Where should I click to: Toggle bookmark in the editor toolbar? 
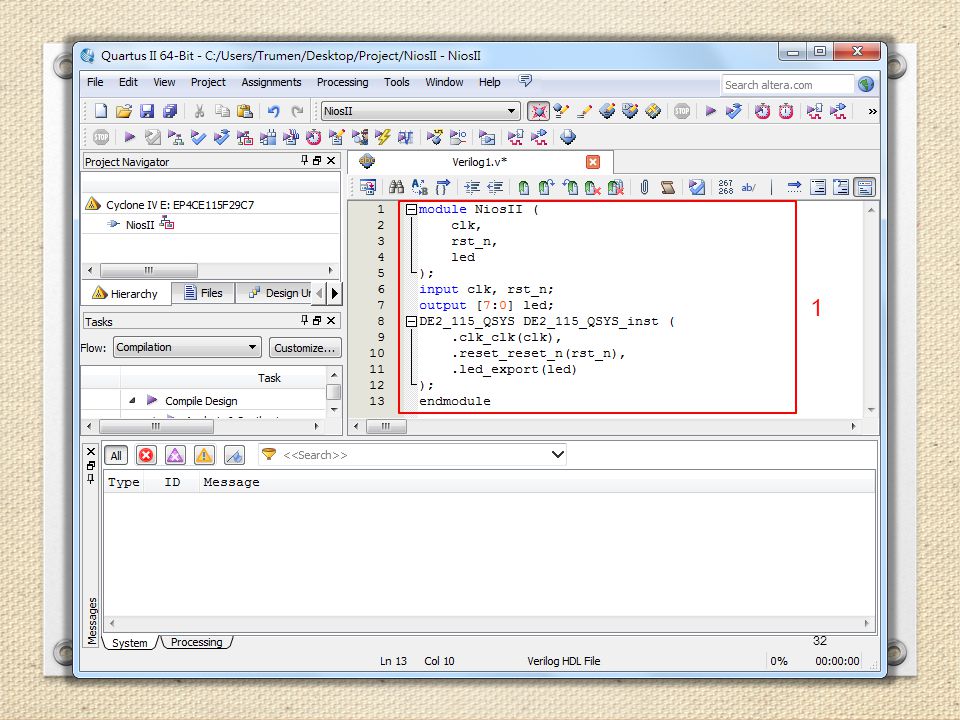pos(523,187)
